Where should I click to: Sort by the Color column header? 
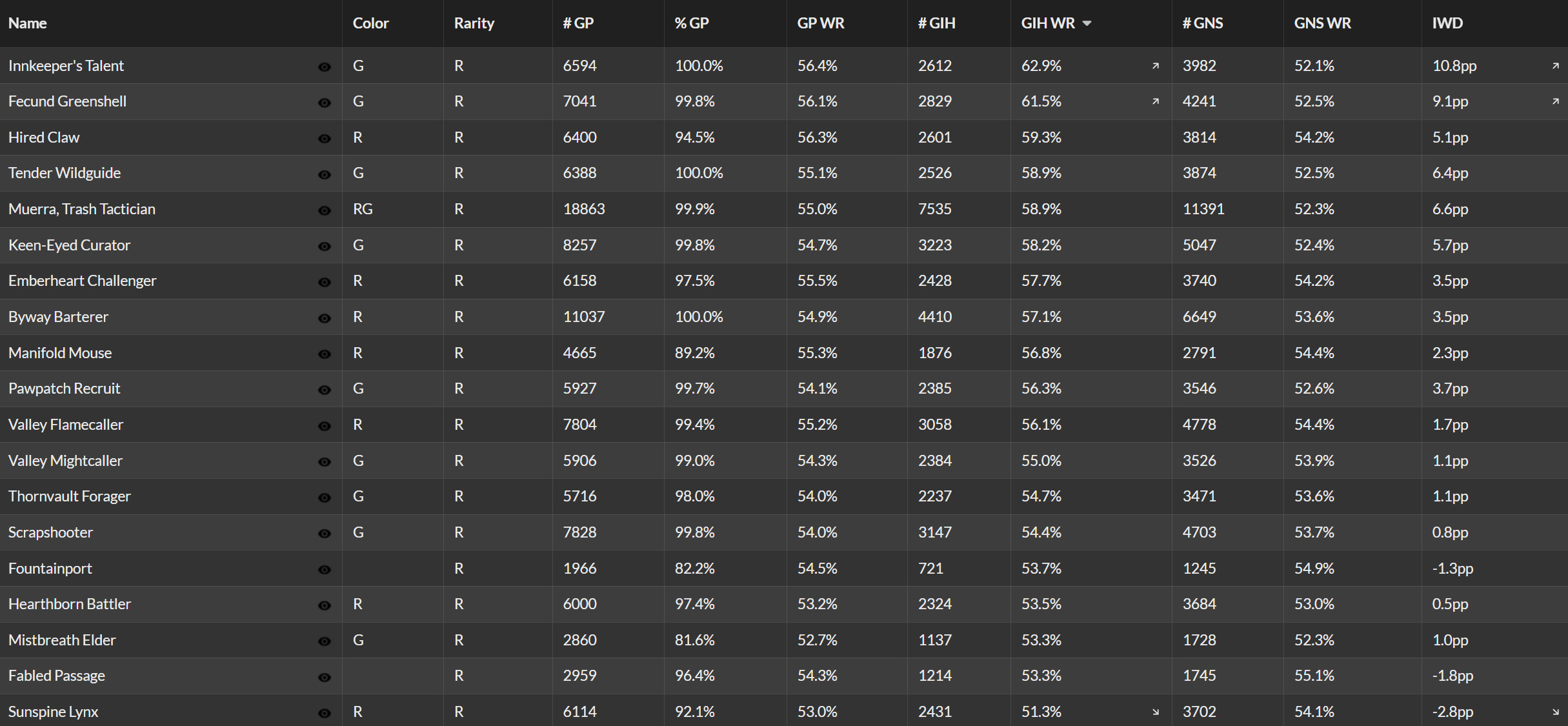tap(370, 23)
